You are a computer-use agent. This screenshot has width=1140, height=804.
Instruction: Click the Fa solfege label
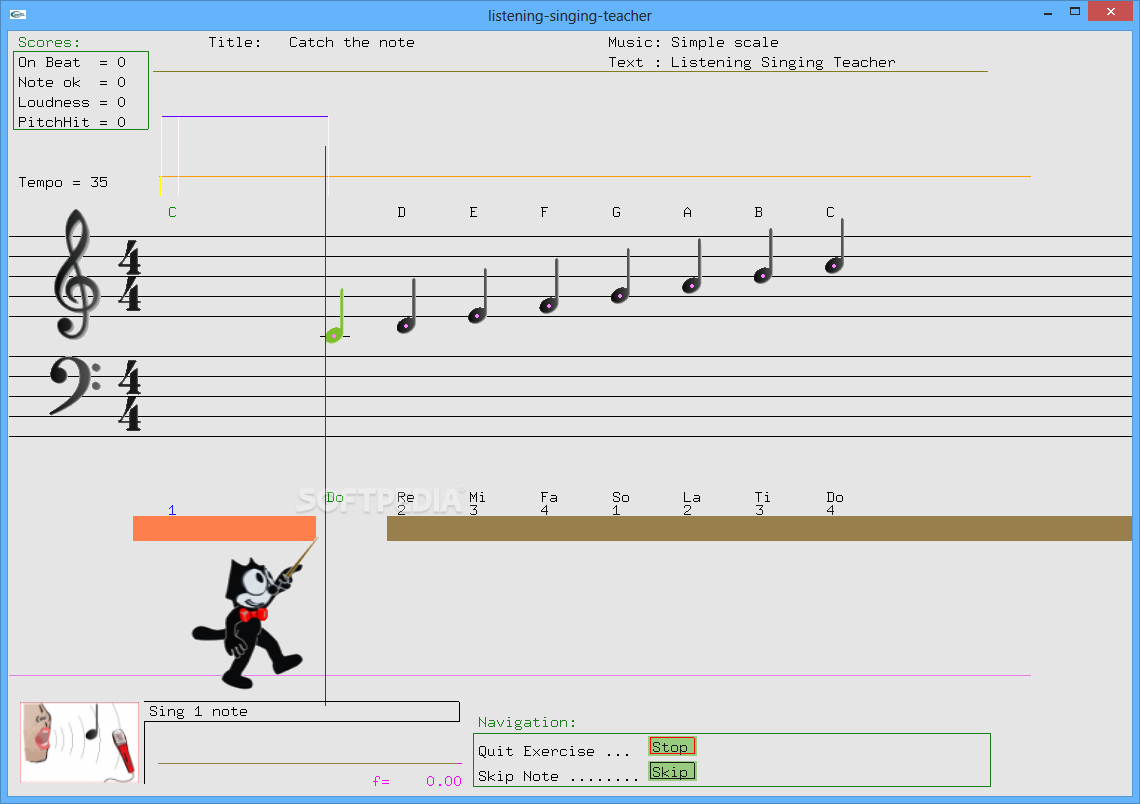click(549, 497)
